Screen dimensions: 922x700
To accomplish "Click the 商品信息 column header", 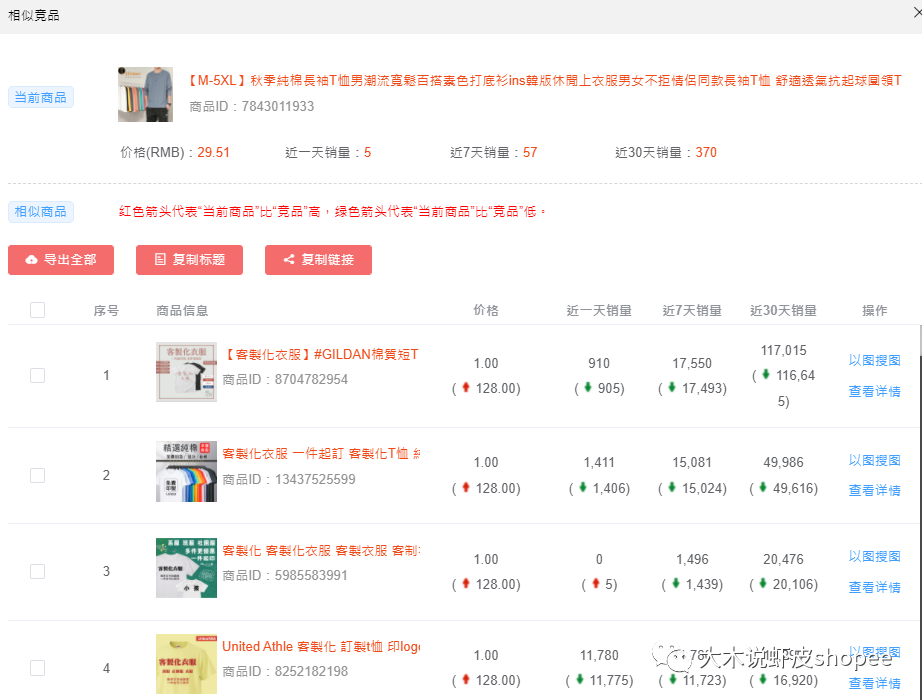I will click(182, 310).
